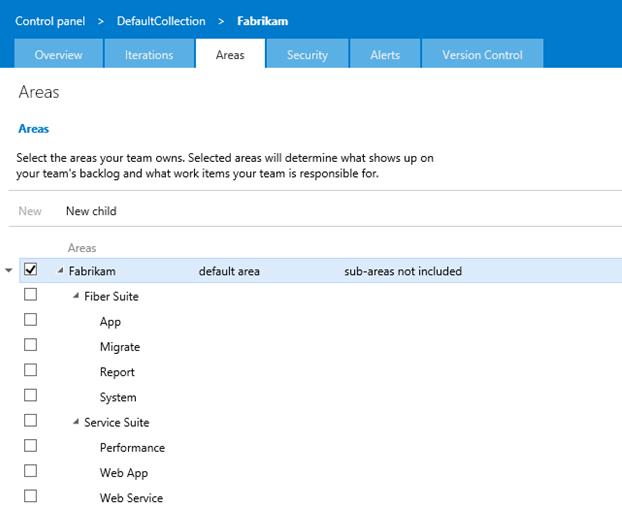The height and width of the screenshot is (516, 622).
Task: Click the New child button
Action: [x=91, y=211]
